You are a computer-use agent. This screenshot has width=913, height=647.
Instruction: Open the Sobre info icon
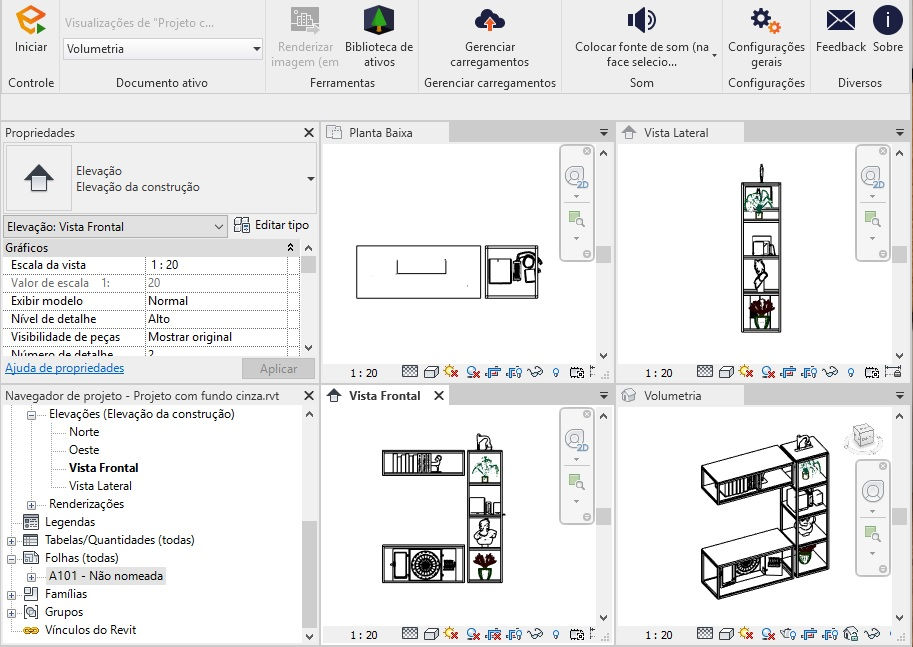coord(887,20)
